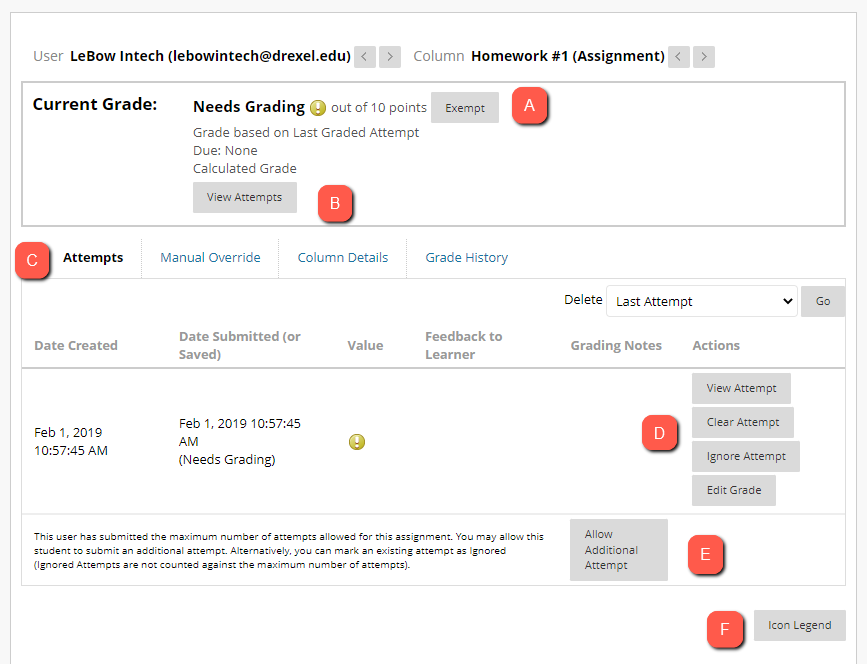
Task: Click 'Grade based on Last Graded Attempt'
Action: click(x=306, y=133)
